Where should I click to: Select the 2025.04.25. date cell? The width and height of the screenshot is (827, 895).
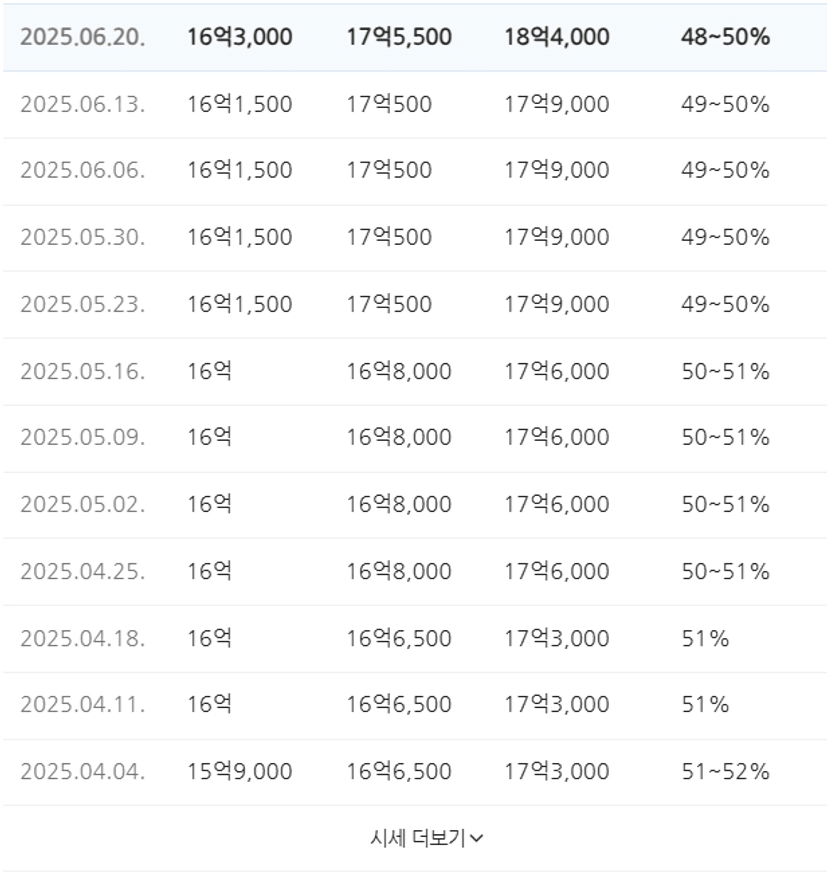83,571
